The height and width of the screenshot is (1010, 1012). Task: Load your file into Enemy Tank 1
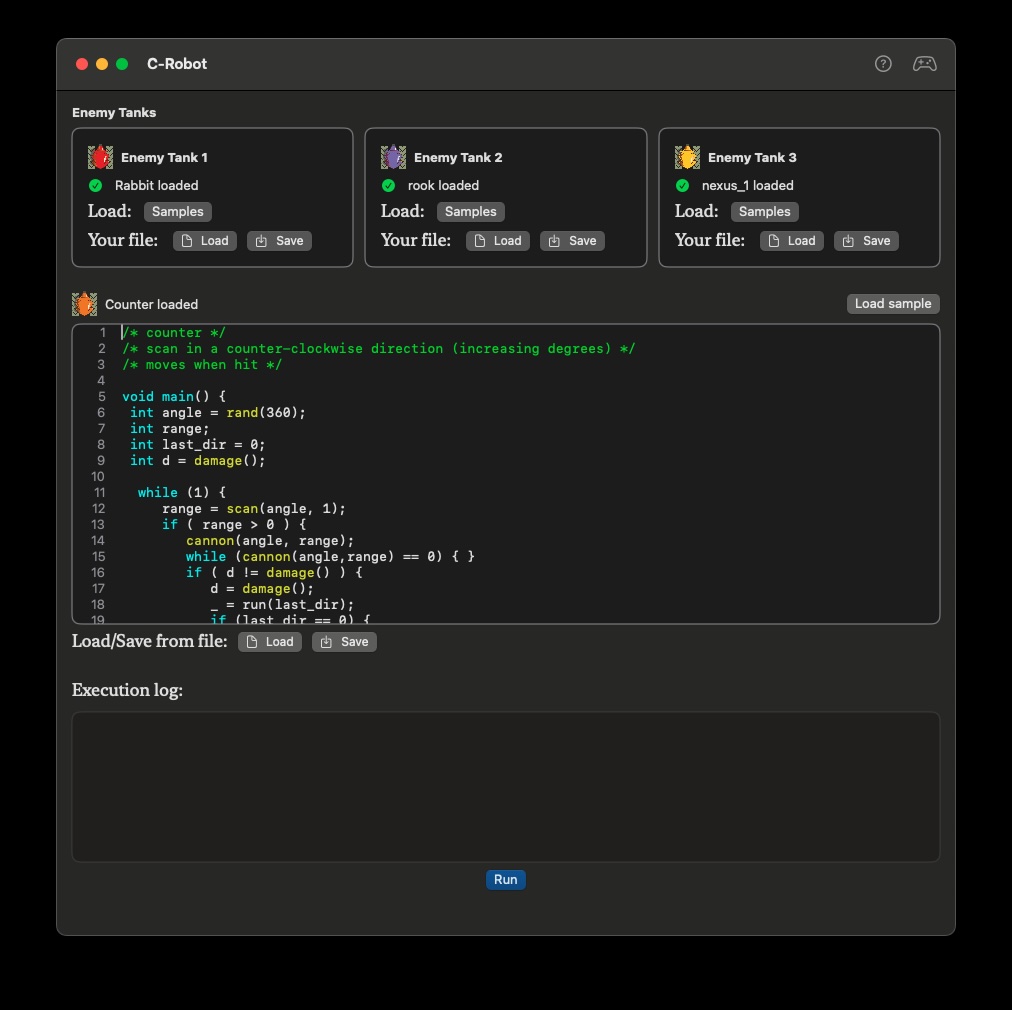(x=205, y=241)
